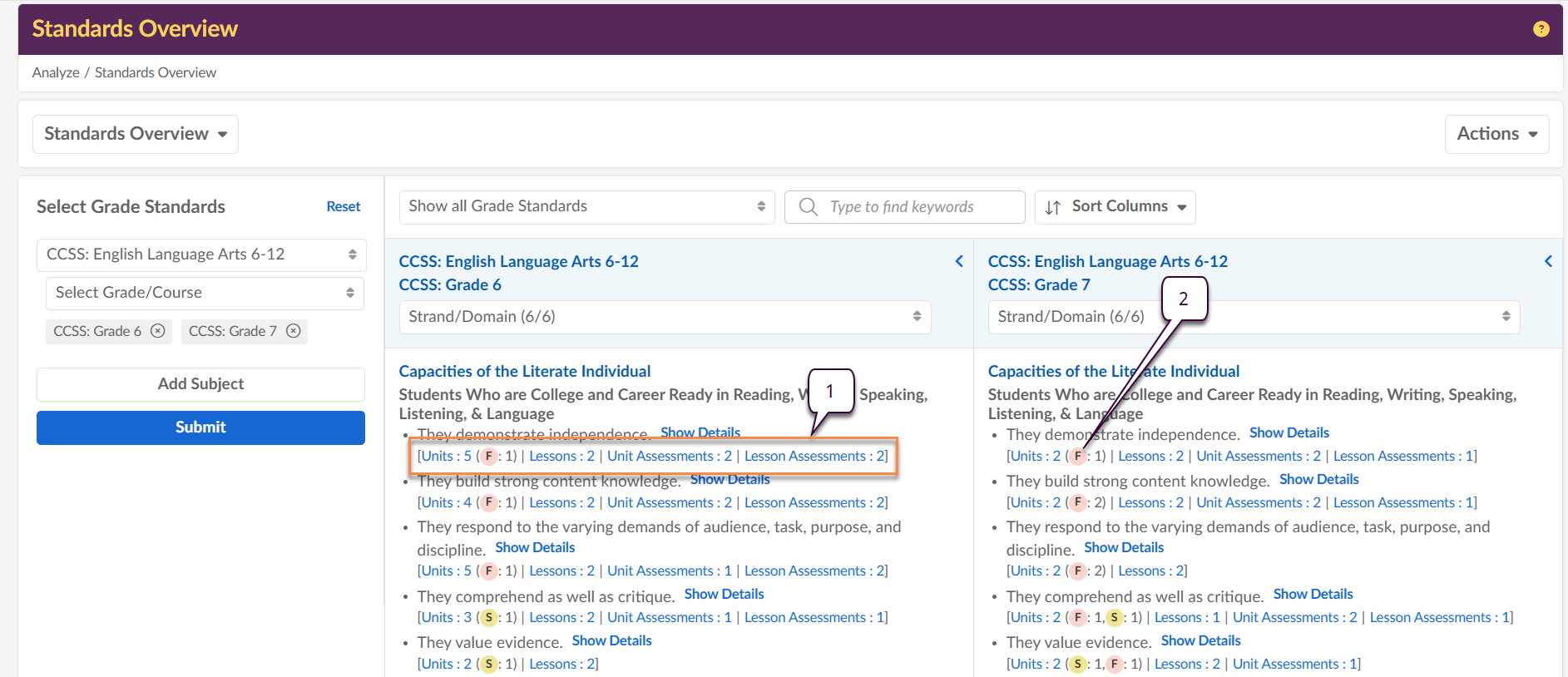This screenshot has width=1568, height=677.
Task: Collapse the Grade 6 column chevron
Action: [959, 261]
